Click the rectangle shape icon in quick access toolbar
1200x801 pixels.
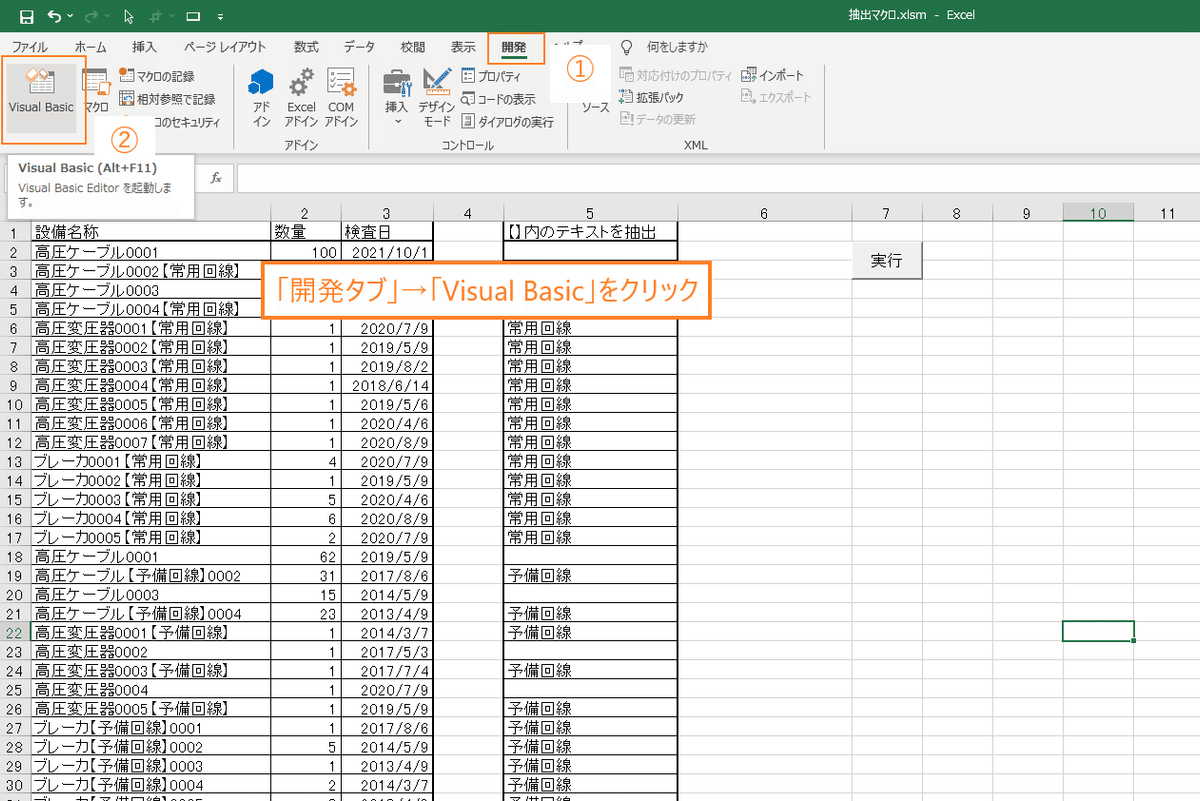193,16
